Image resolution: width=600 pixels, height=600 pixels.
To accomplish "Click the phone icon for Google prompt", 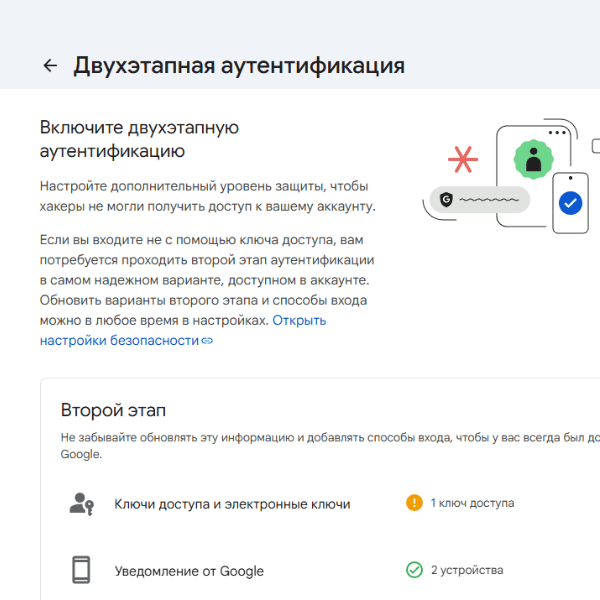I will pyautogui.click(x=81, y=570).
